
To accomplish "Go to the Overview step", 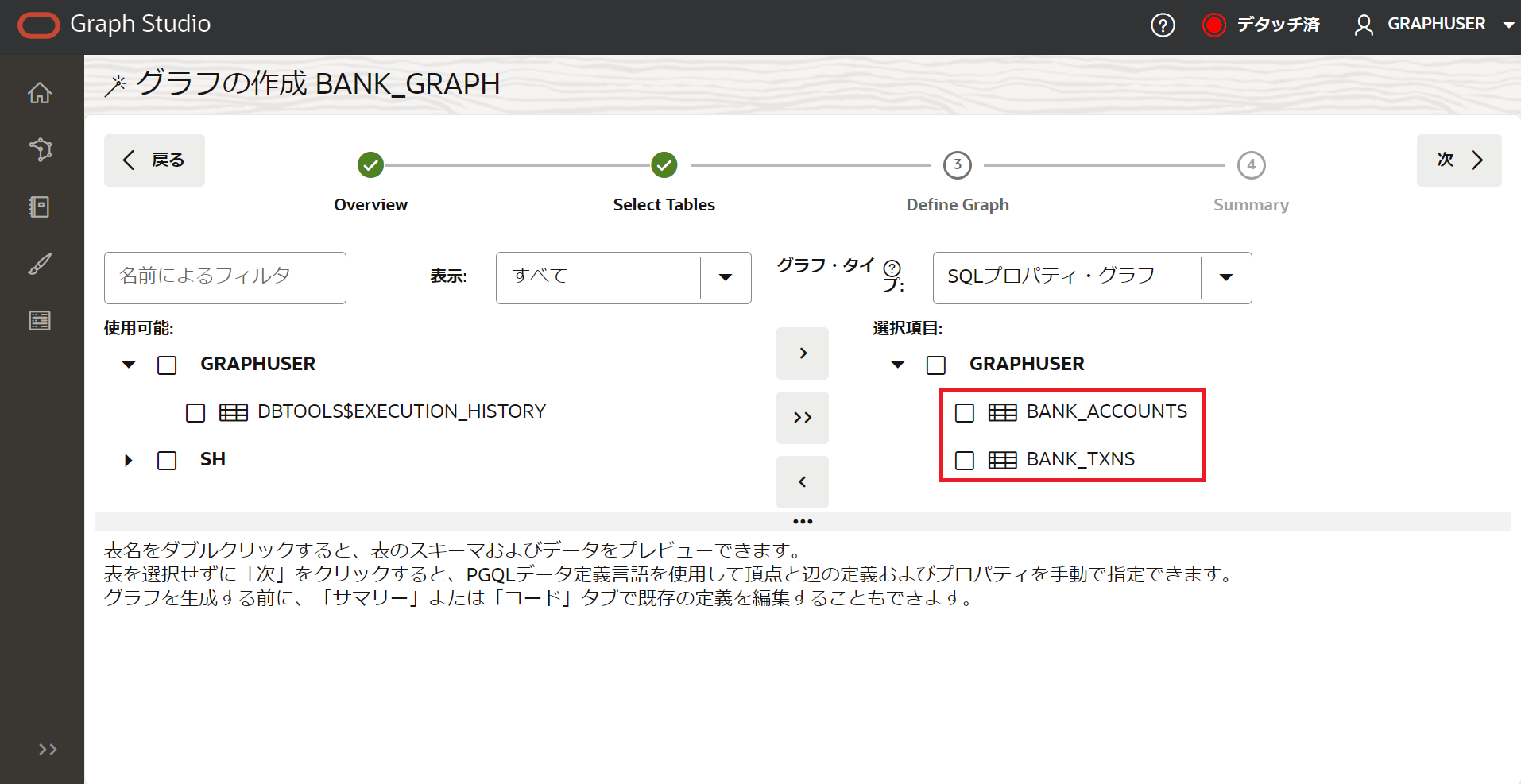I will click(370, 165).
